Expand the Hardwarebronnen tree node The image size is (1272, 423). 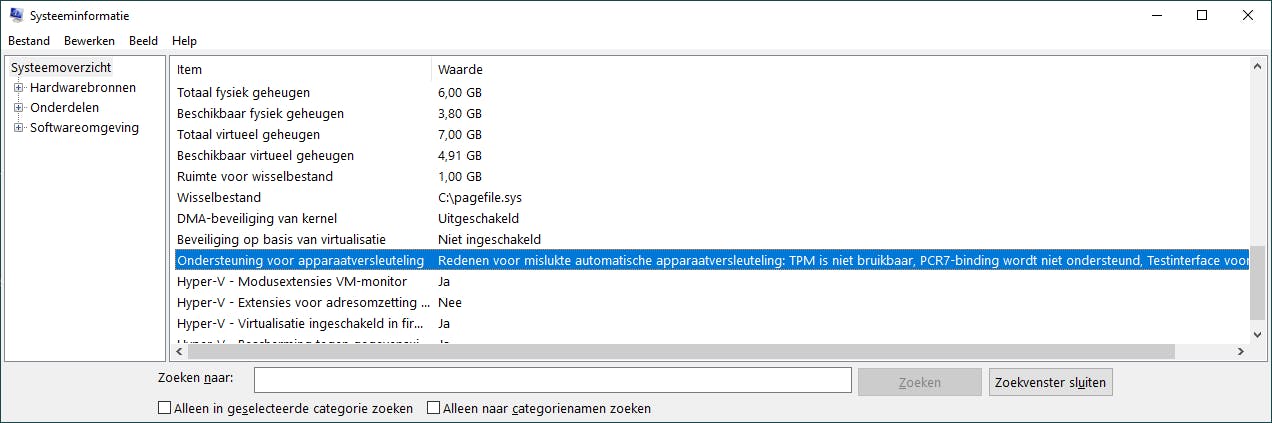coord(18,88)
